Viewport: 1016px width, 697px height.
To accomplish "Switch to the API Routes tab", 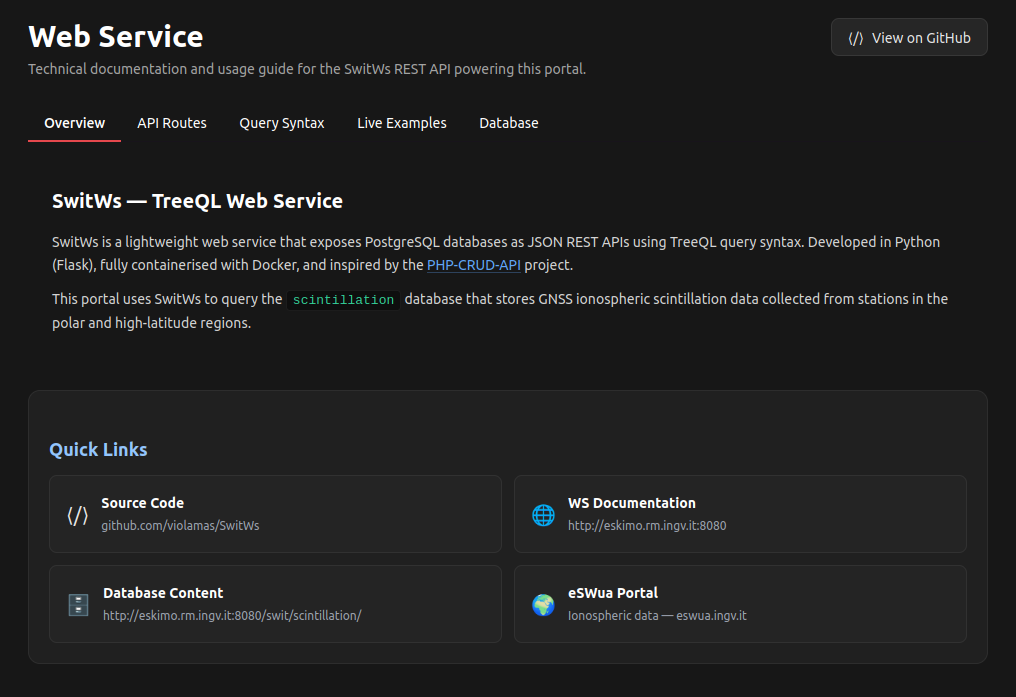I will [x=172, y=123].
